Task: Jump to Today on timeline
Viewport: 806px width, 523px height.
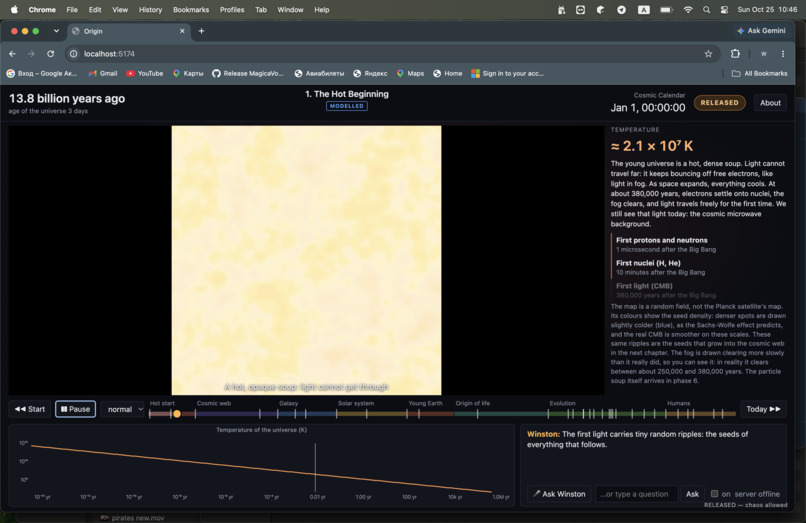Action: pos(763,409)
